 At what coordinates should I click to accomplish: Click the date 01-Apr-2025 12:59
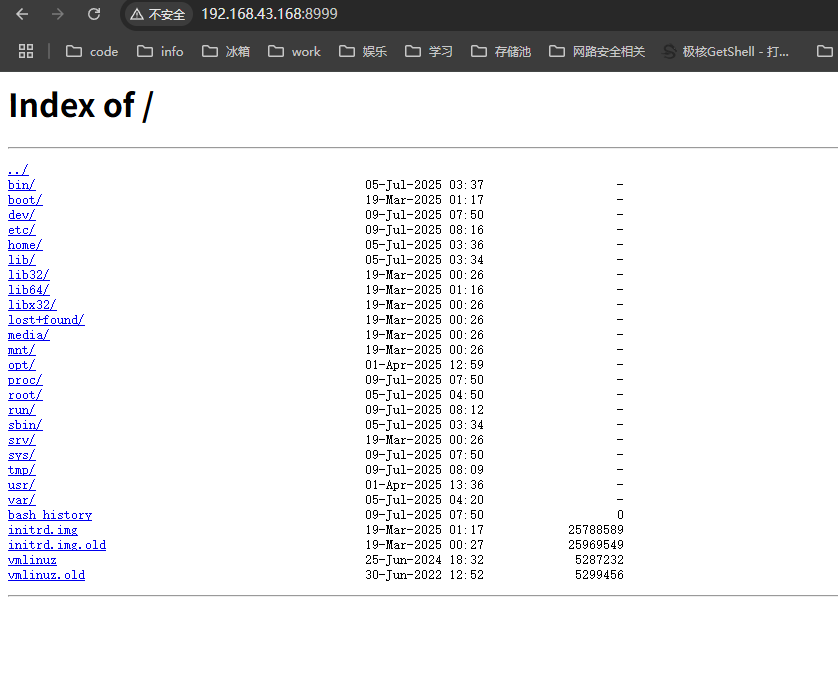[x=424, y=364]
